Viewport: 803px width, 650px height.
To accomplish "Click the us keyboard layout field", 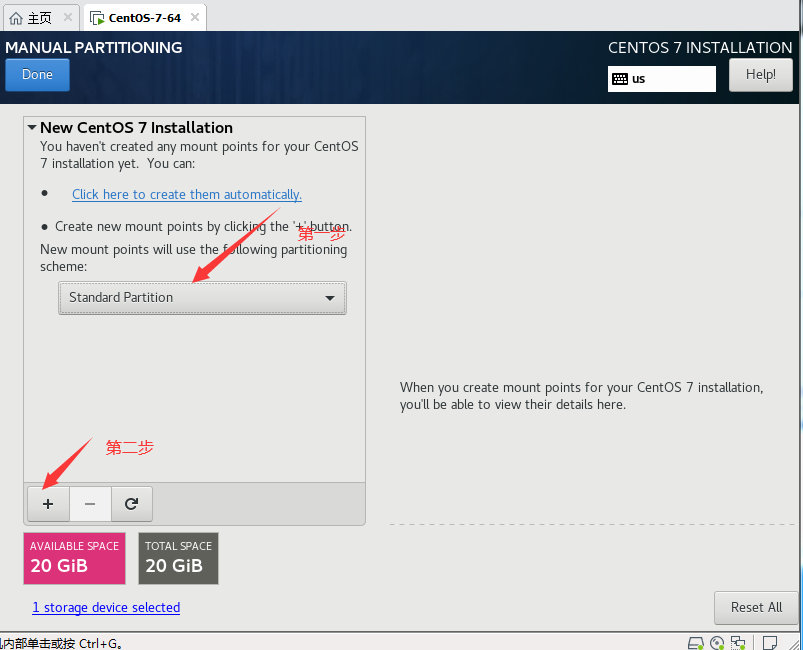I will point(662,79).
